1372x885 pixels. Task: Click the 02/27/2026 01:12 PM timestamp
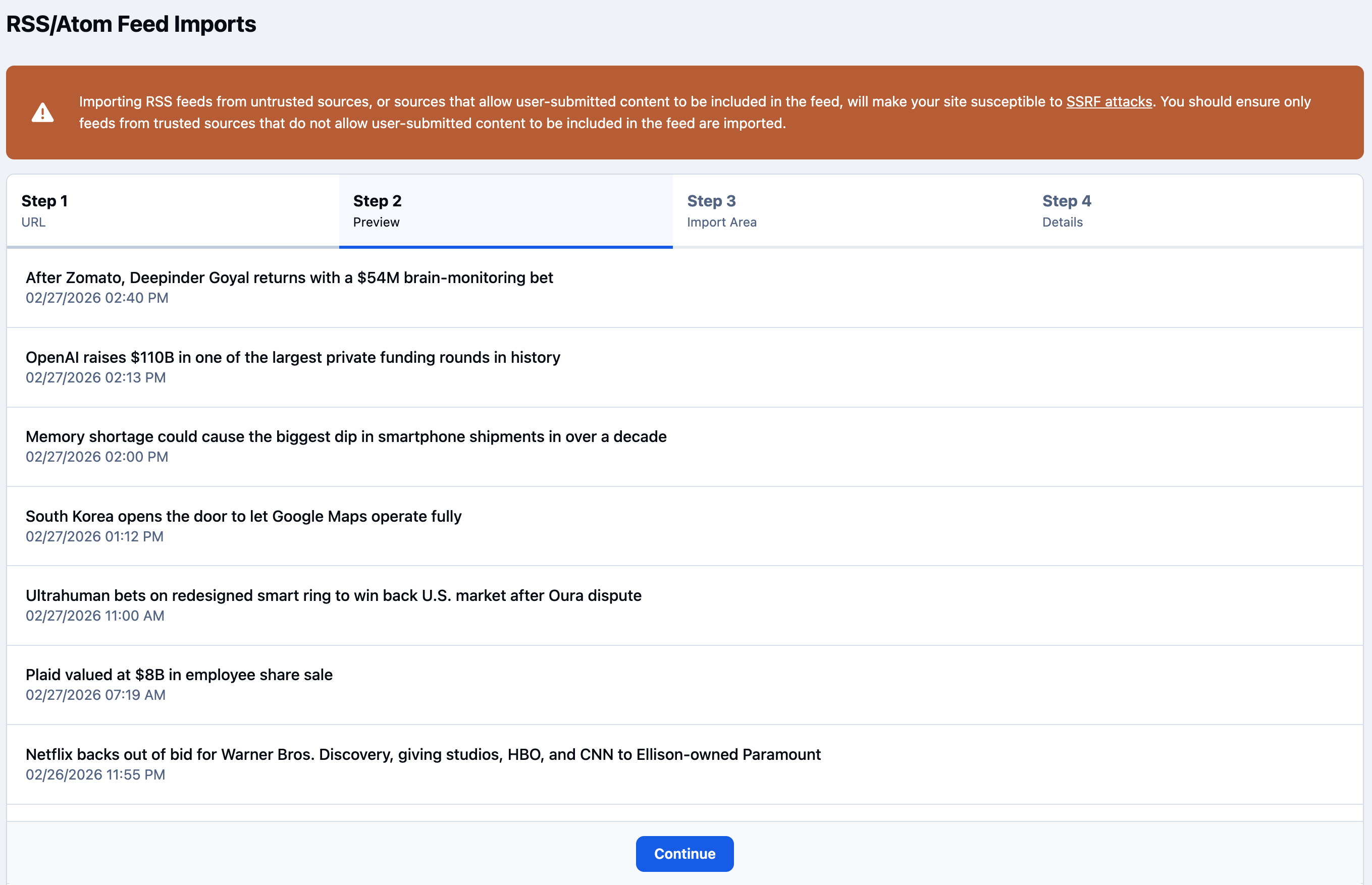coord(95,536)
